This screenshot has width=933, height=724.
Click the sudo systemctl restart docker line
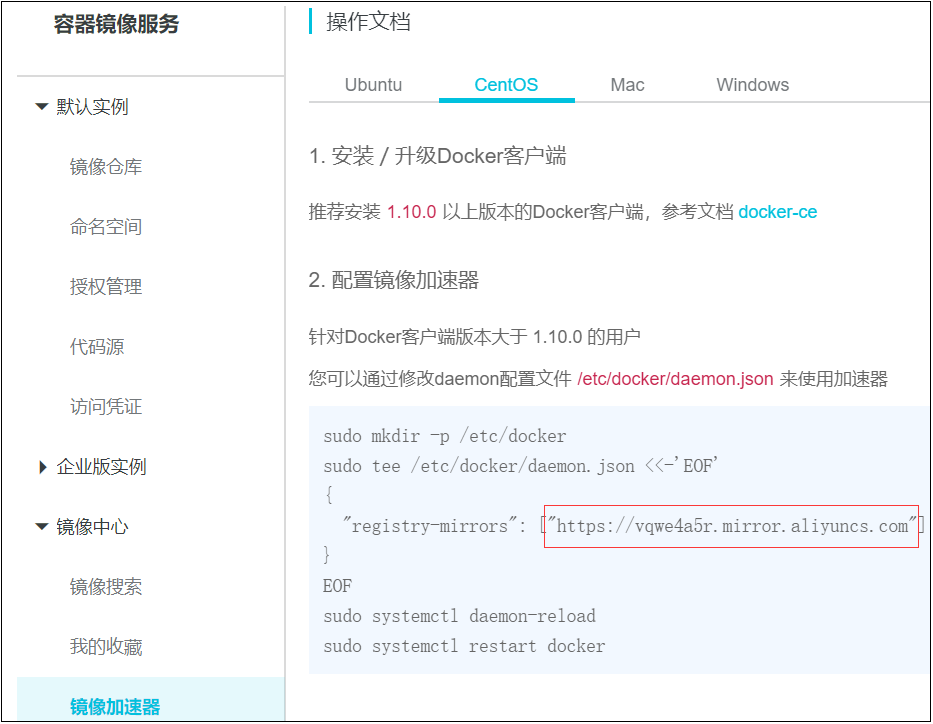(x=464, y=646)
